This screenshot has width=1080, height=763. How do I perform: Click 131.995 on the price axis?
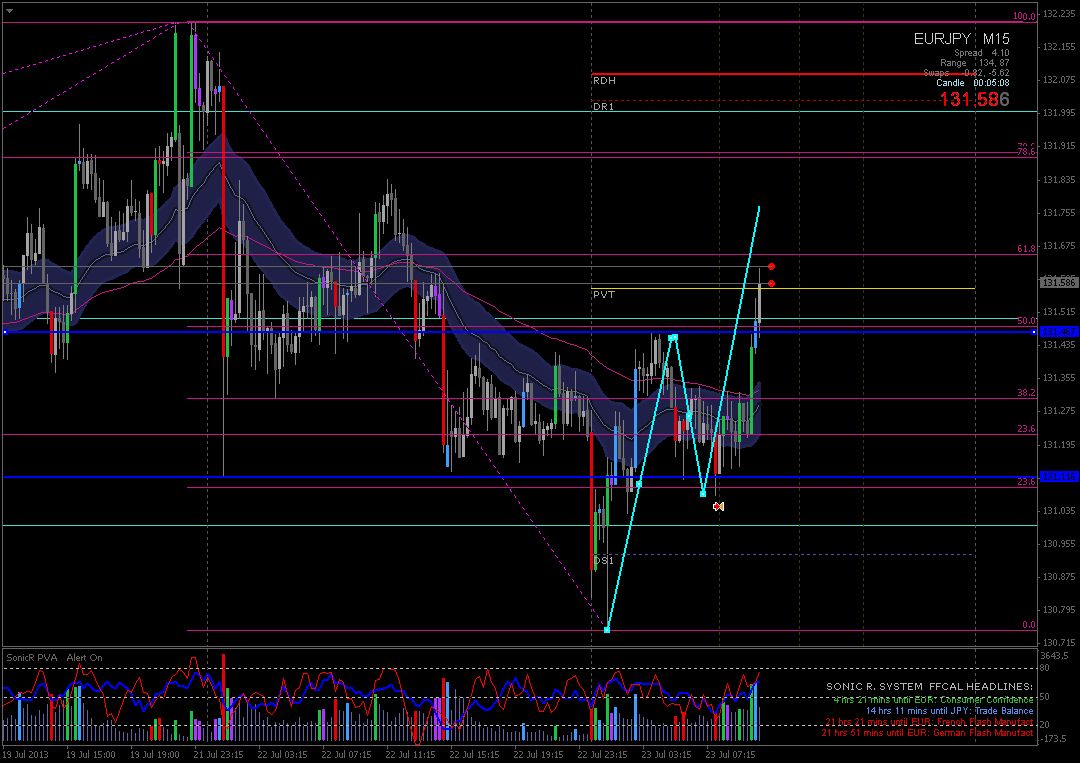point(1059,113)
